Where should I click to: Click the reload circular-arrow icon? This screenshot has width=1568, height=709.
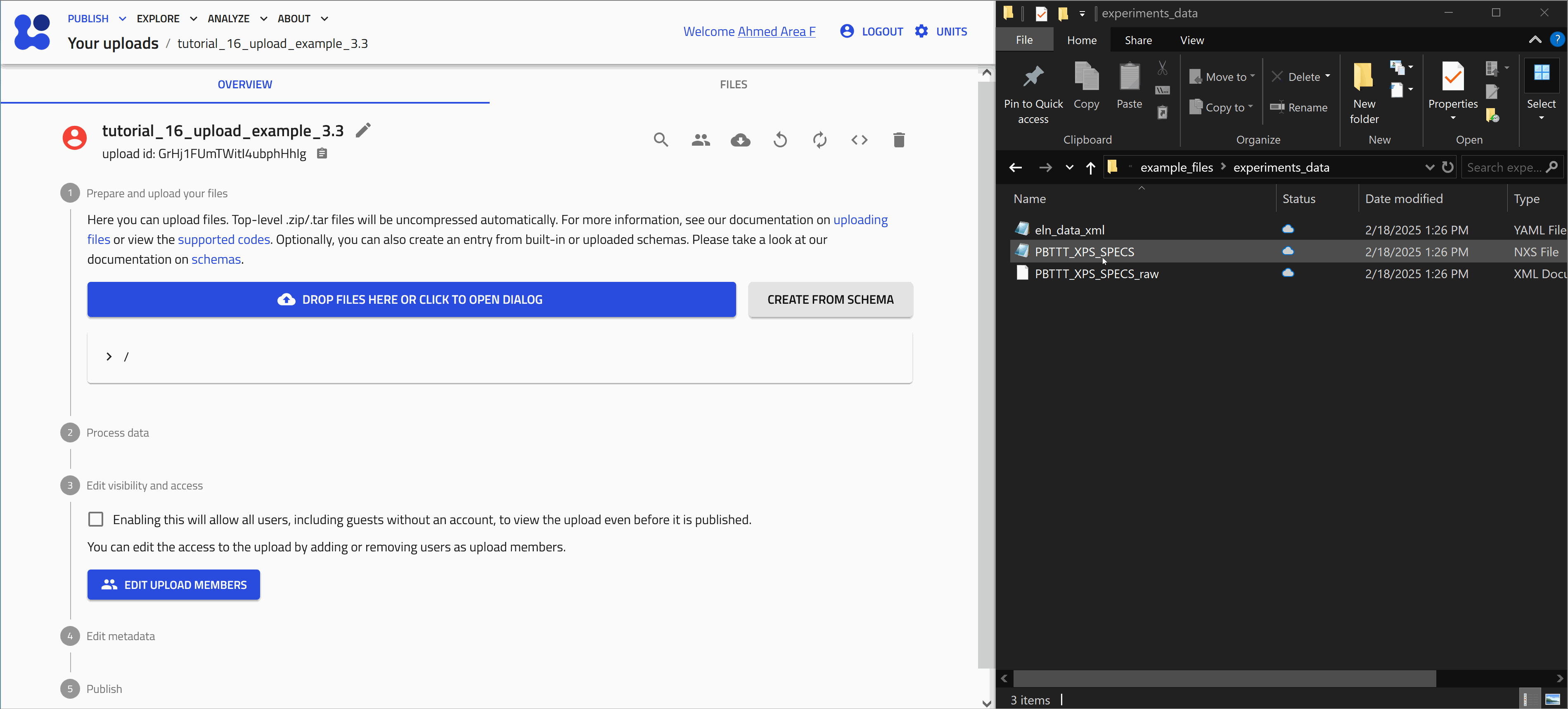pyautogui.click(x=780, y=140)
